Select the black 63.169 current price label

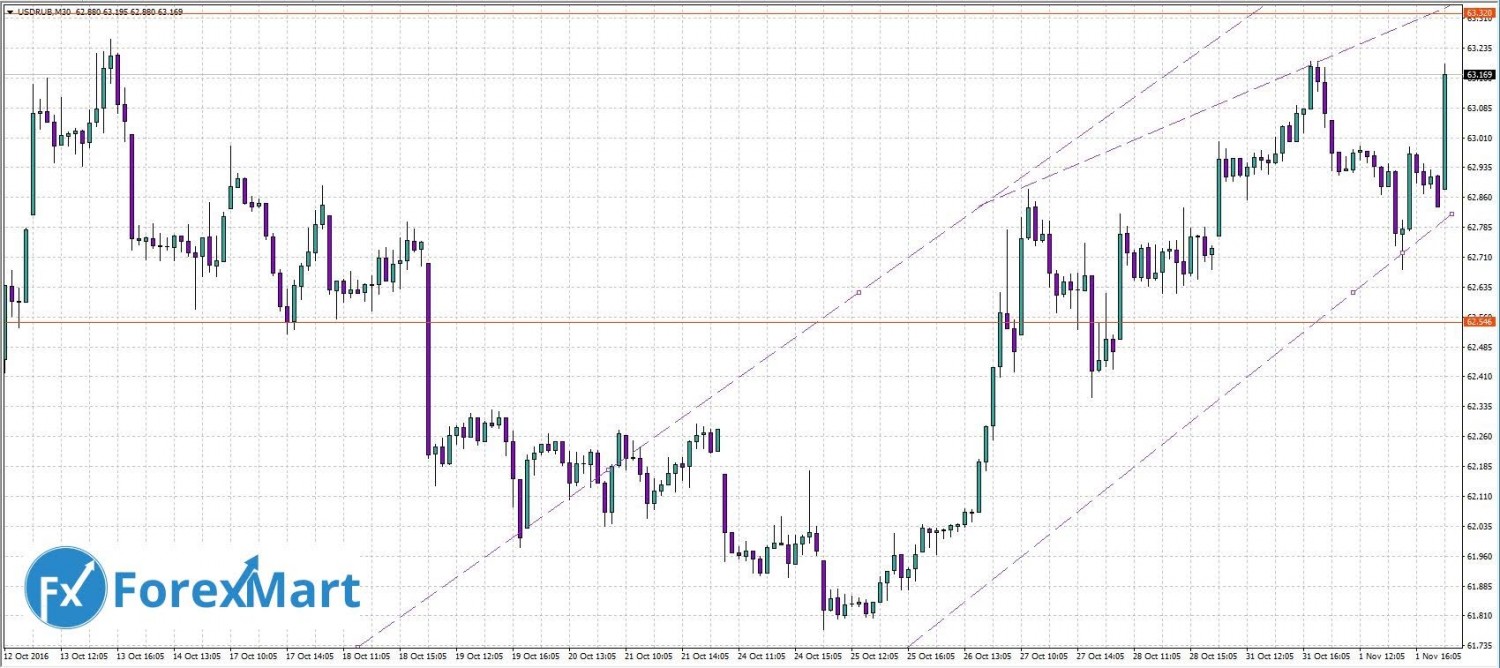point(1479,75)
